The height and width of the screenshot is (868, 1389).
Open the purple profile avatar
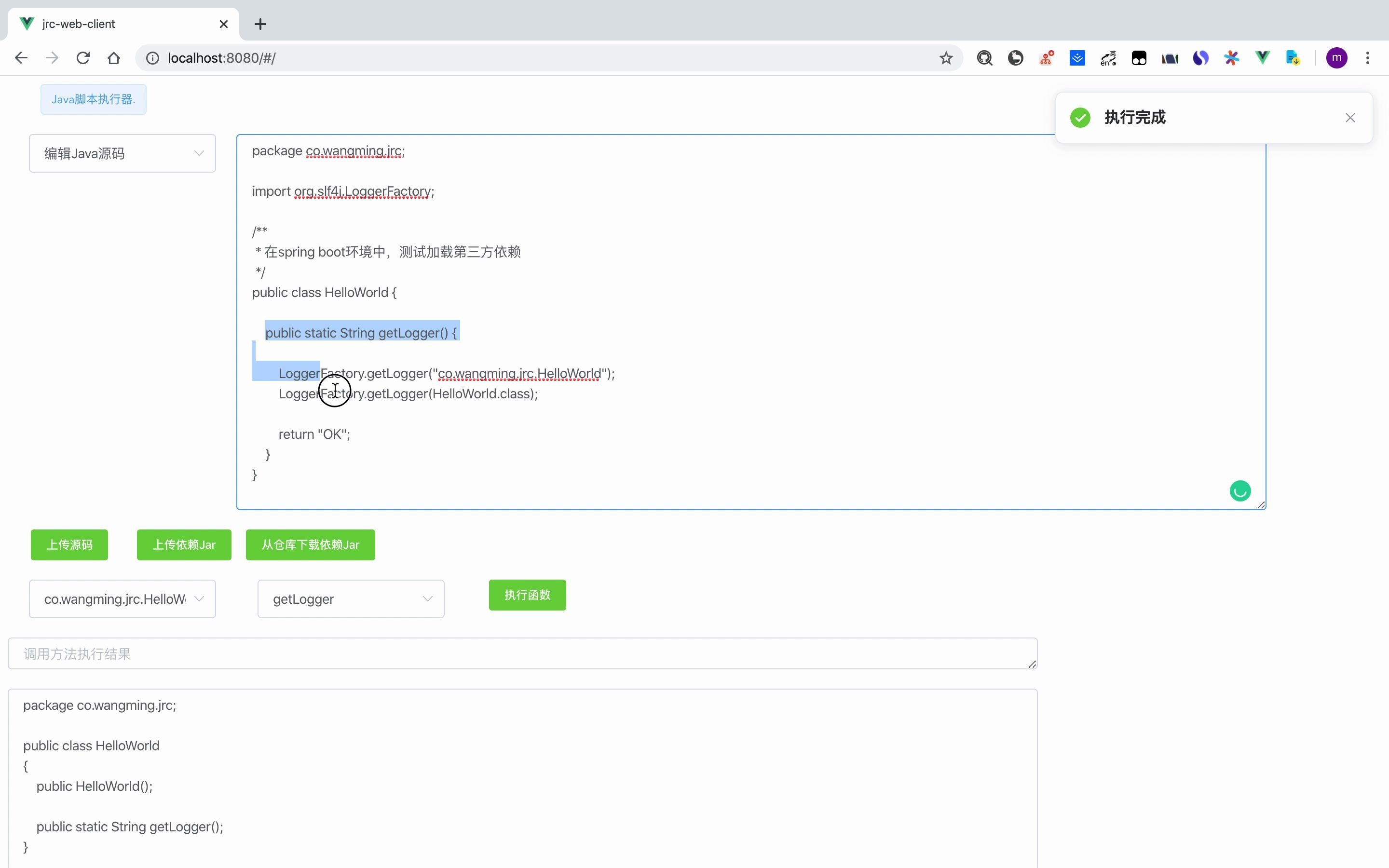(1337, 58)
